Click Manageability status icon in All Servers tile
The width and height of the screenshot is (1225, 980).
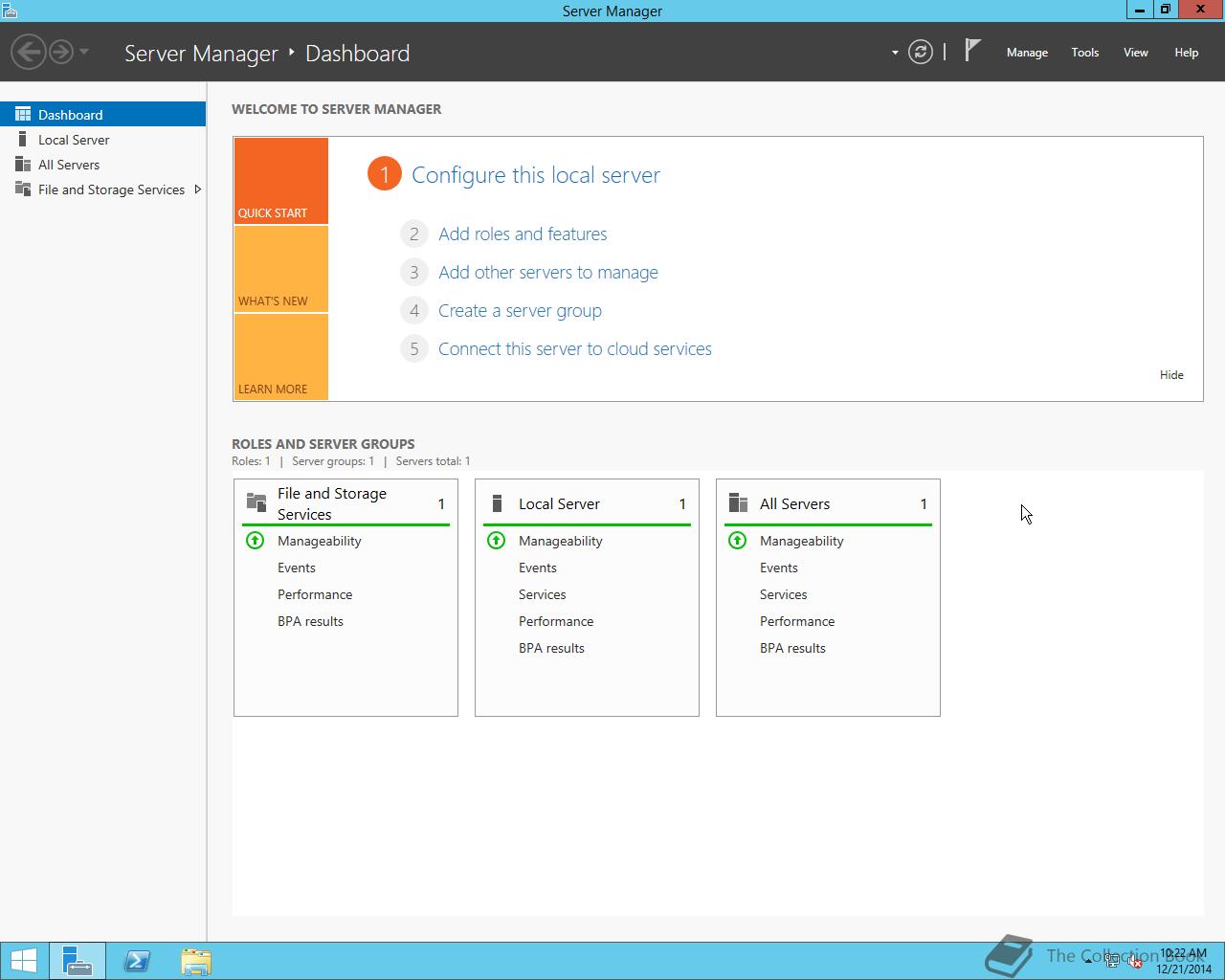[x=737, y=541]
